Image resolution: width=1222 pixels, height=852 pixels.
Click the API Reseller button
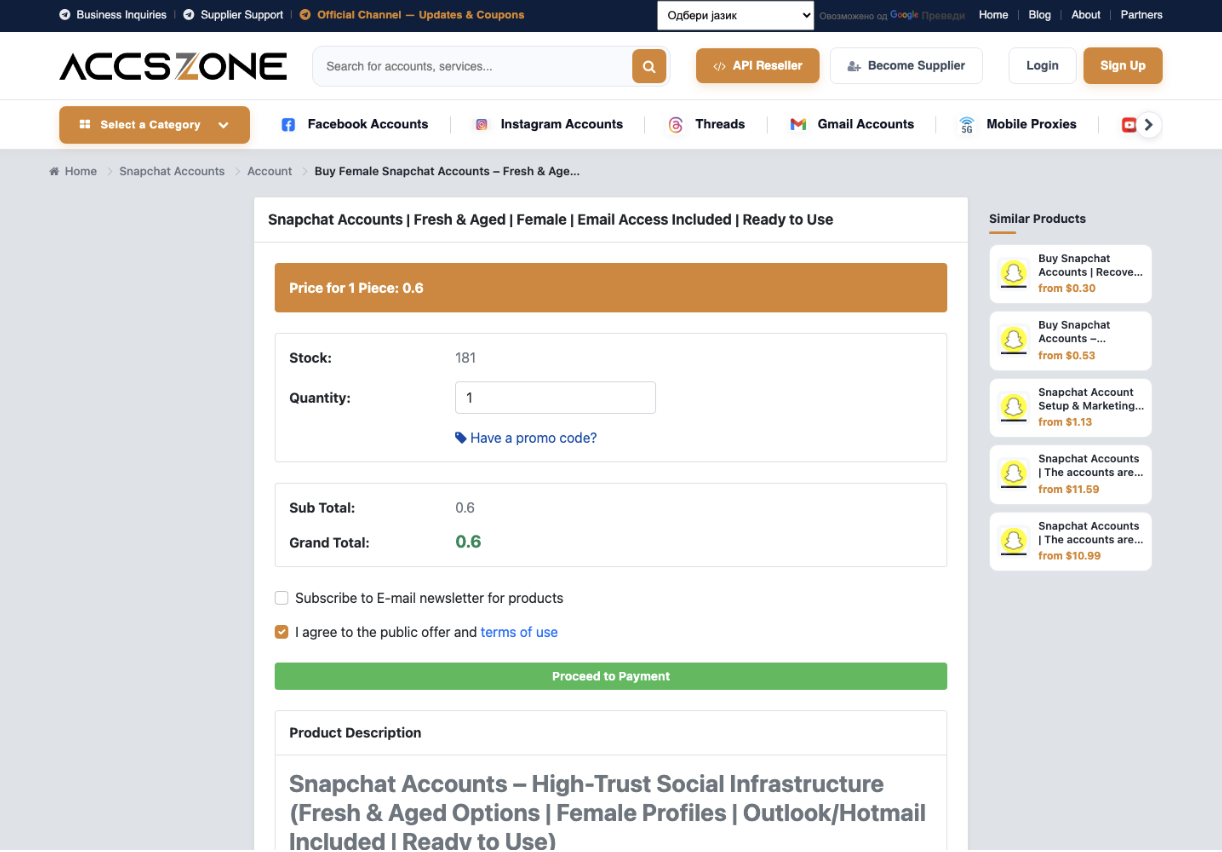click(x=757, y=66)
